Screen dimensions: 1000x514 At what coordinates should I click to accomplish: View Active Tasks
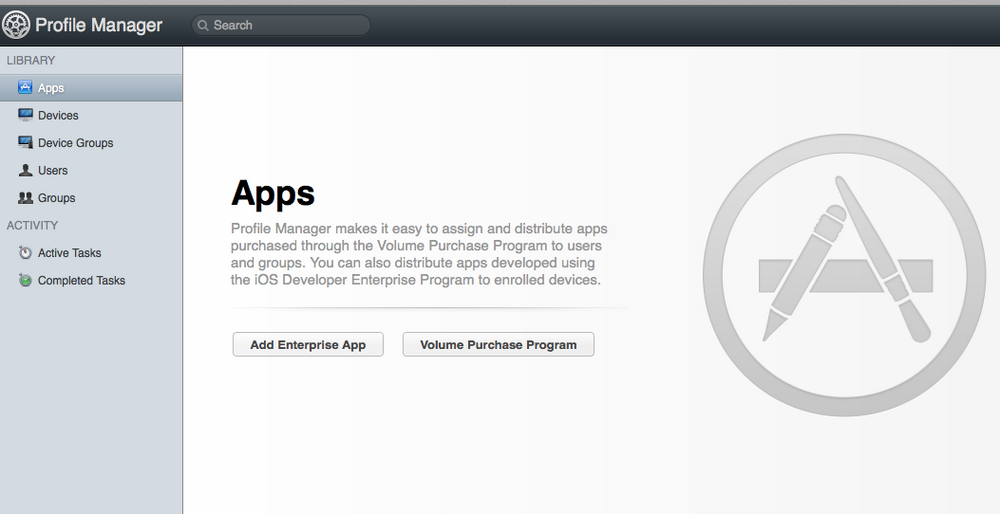click(91, 253)
